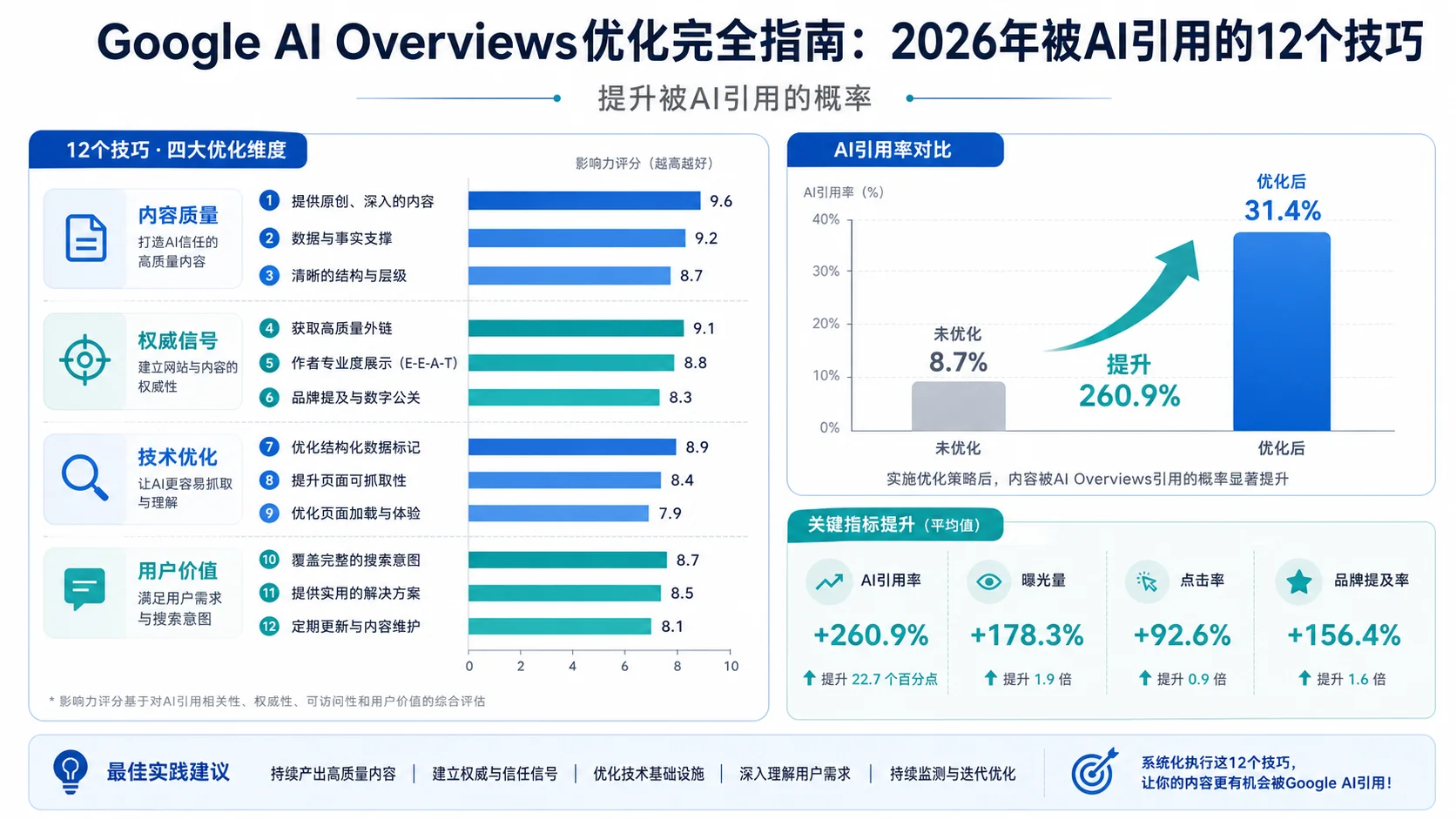Image resolution: width=1456 pixels, height=819 pixels.
Task: Click the 权威信号 category heading
Action: (x=178, y=340)
